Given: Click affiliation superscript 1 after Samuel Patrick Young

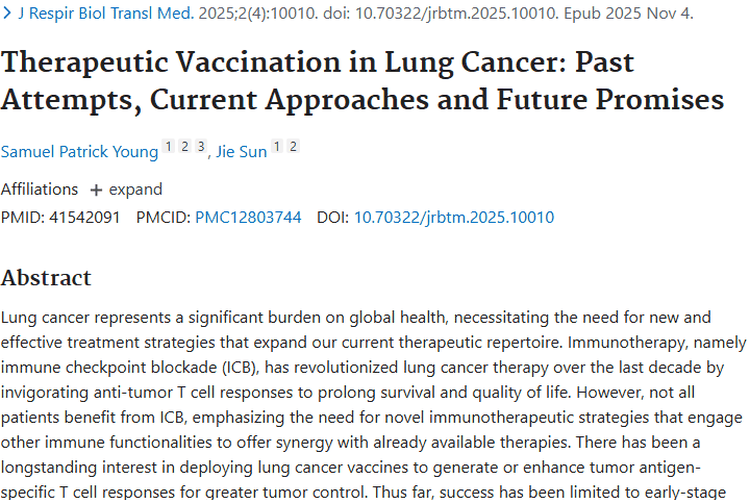Looking at the screenshot, I should pos(169,147).
